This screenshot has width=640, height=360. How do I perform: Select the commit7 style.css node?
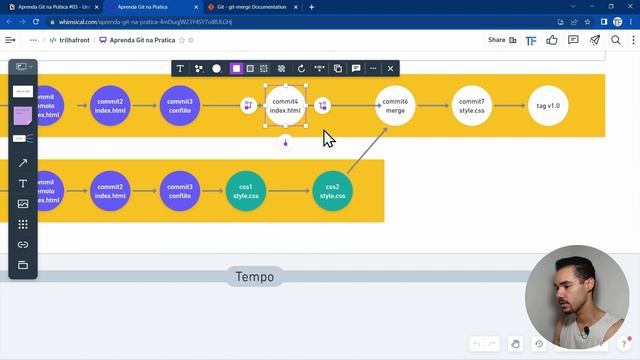click(x=471, y=106)
